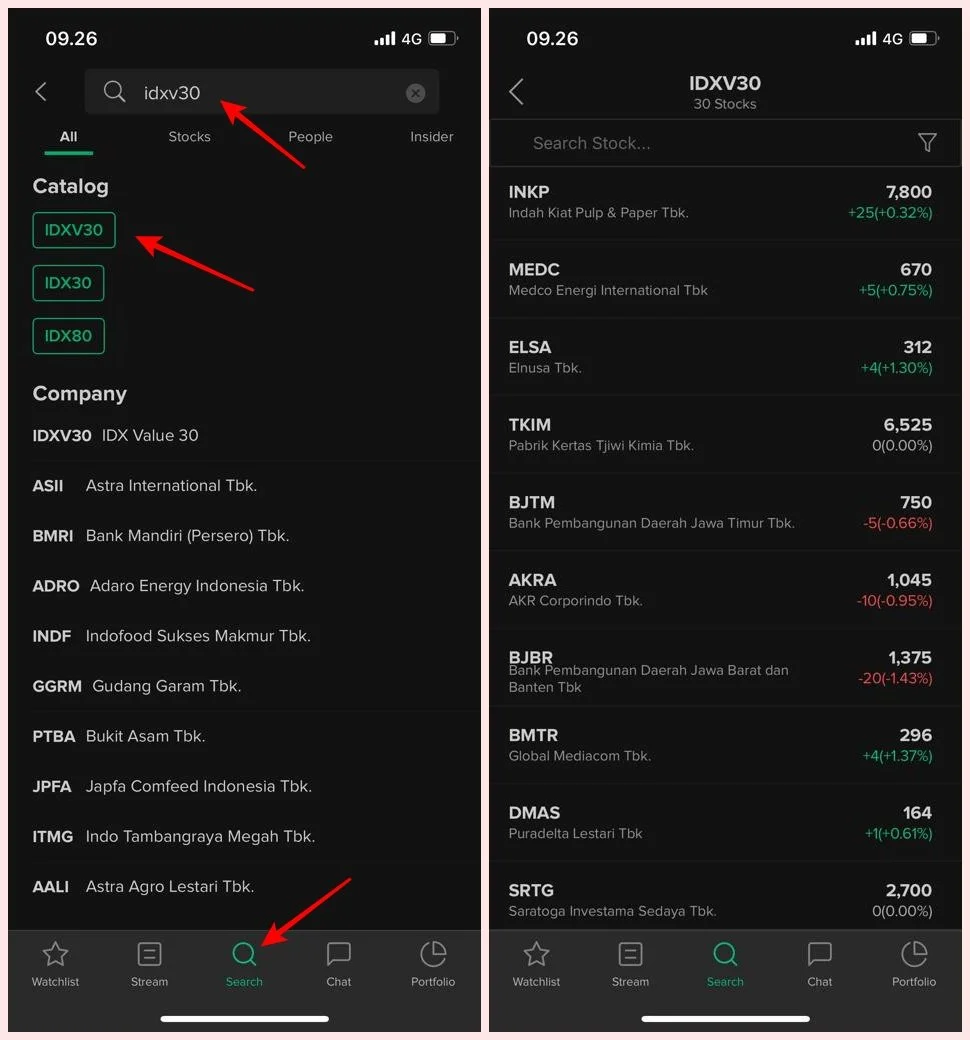Open MEDC Medco Energi International Tbk
Screen dimensions: 970x1040
point(725,280)
